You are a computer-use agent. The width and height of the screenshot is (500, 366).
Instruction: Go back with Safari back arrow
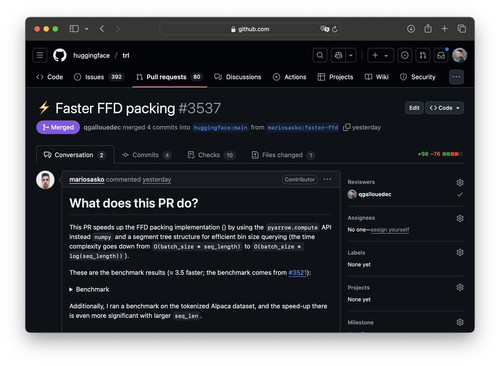[x=102, y=29]
